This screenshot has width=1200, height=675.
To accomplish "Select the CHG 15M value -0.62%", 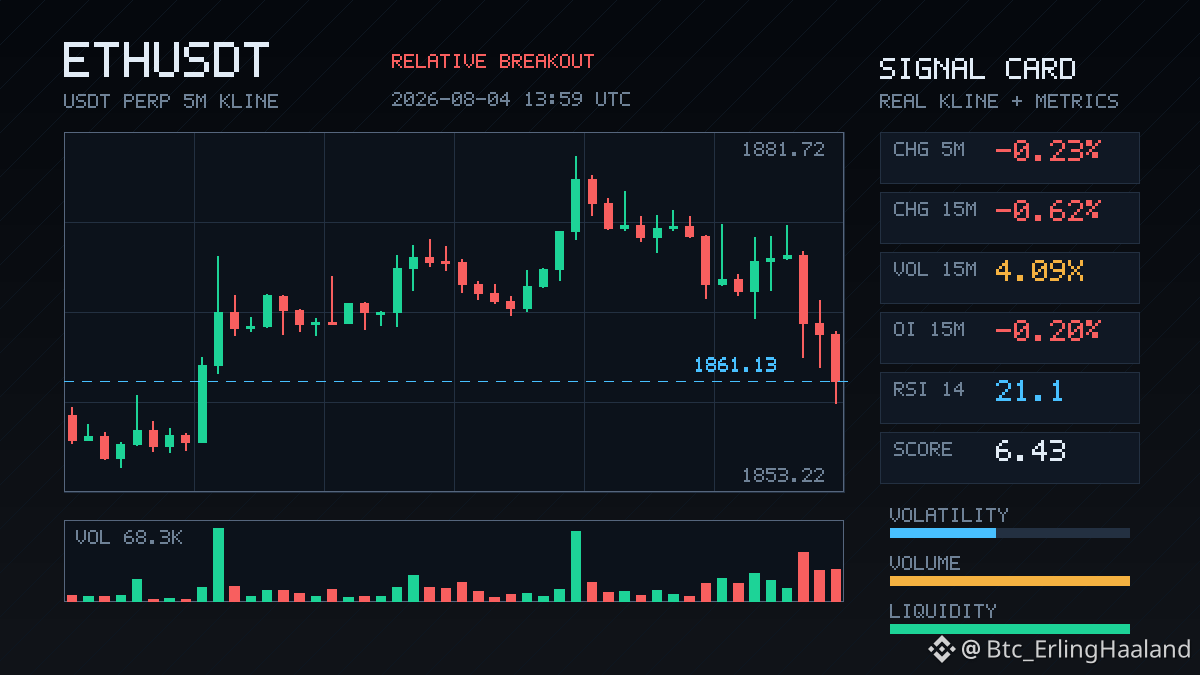I will click(x=1047, y=211).
